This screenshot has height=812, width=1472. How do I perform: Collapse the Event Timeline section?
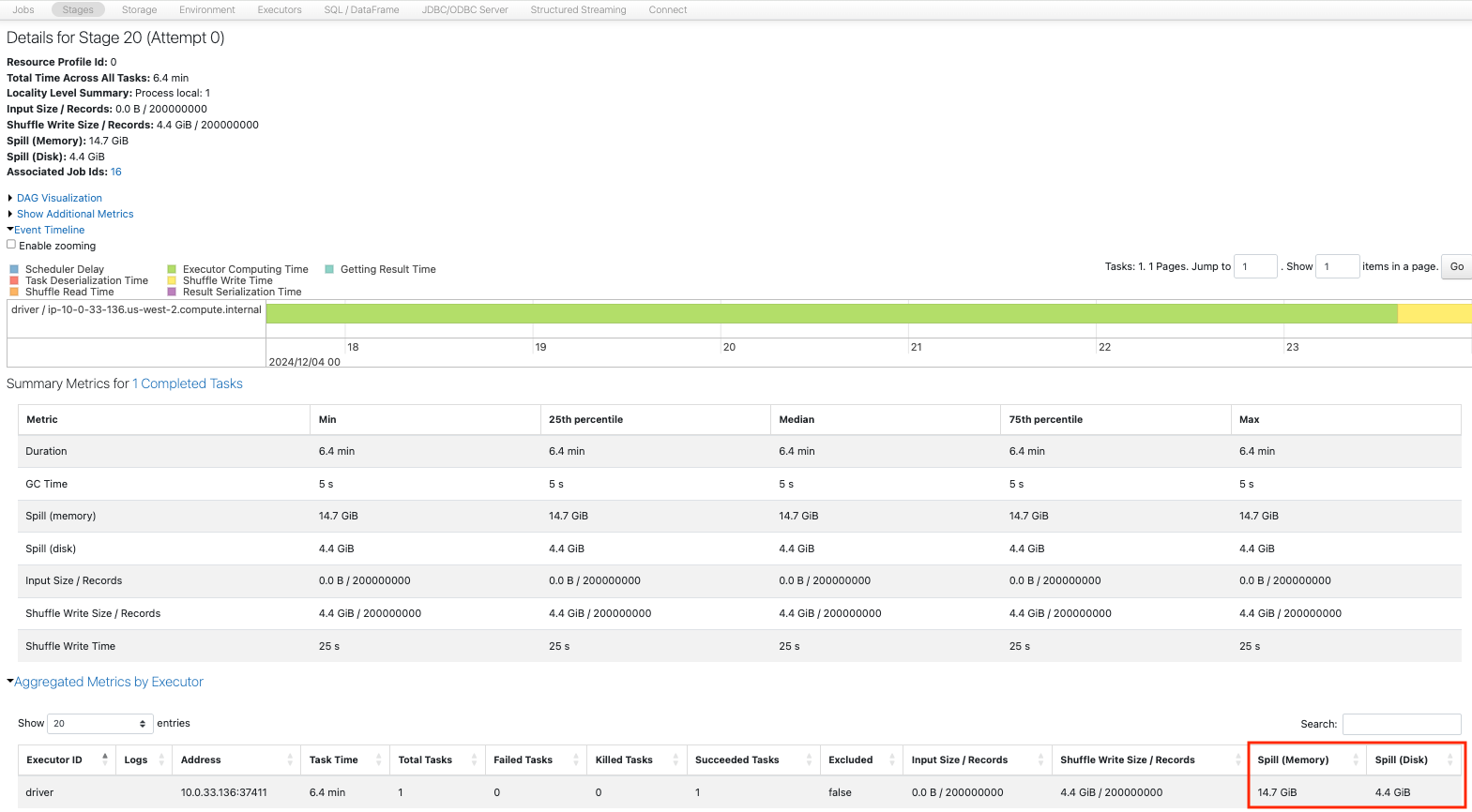[49, 230]
